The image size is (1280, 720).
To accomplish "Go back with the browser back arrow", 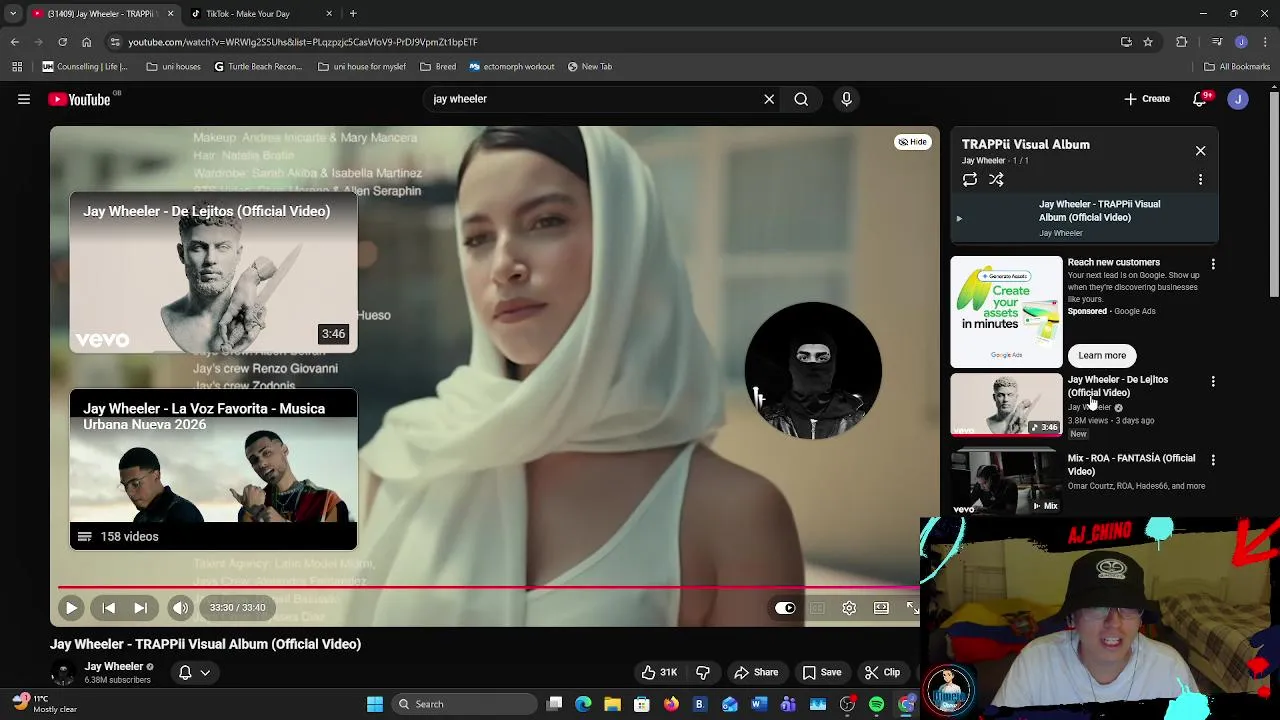I will point(14,42).
